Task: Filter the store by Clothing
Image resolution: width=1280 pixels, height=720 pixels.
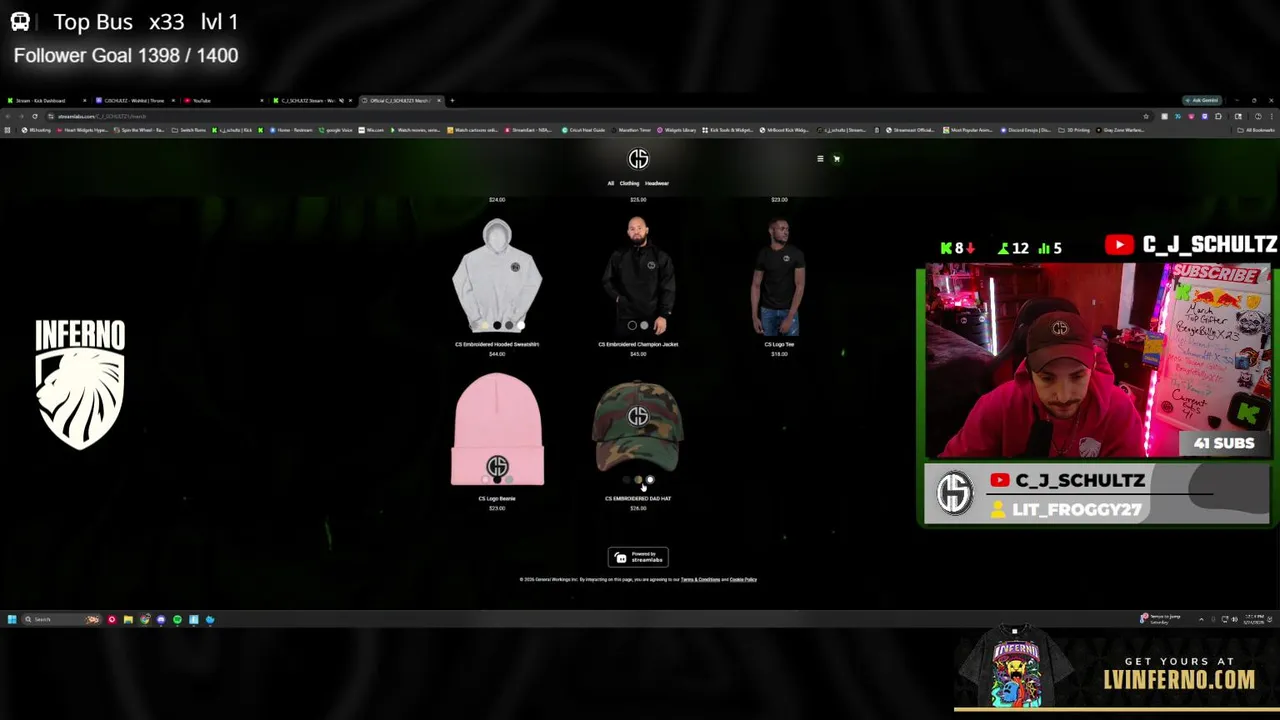Action: 629,183
